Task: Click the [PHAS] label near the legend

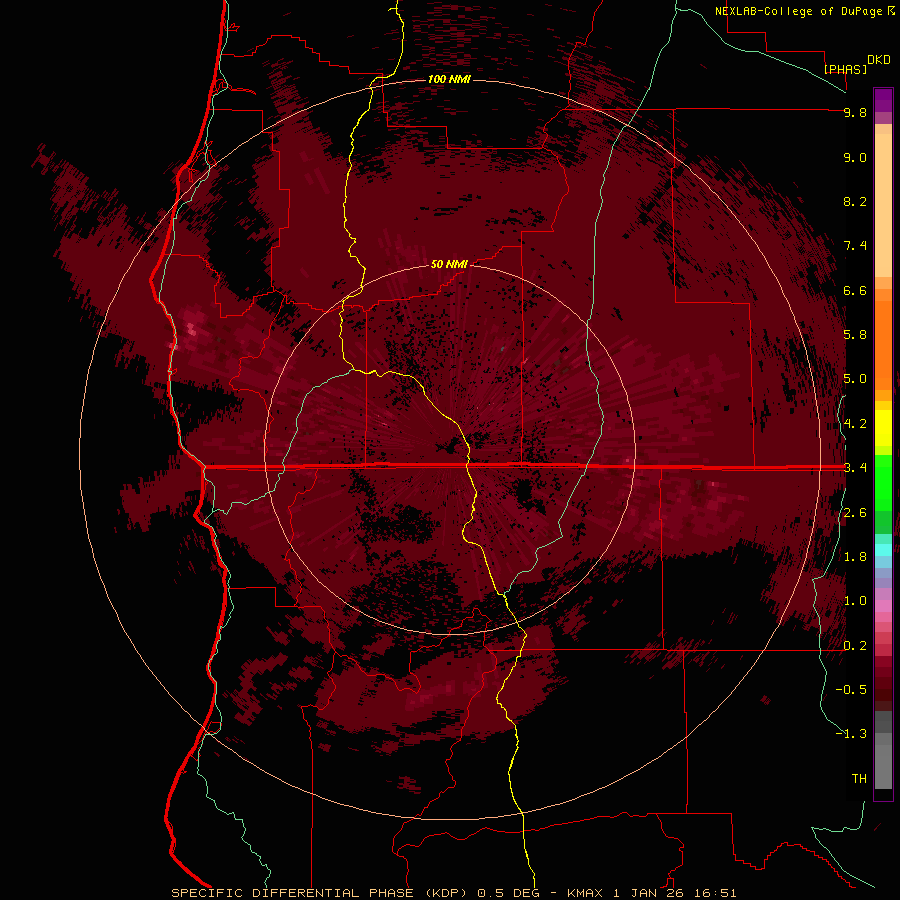Action: (x=845, y=69)
